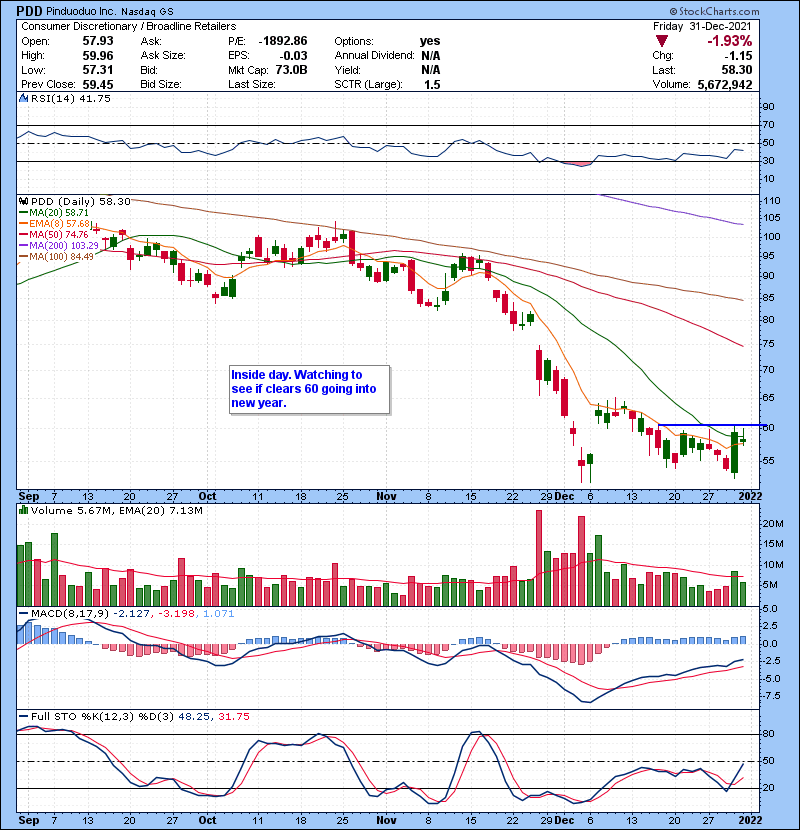Image resolution: width=800 pixels, height=830 pixels.
Task: Click Consumer Discretionary / Broadline Retailers sector text
Action: (x=129, y=26)
